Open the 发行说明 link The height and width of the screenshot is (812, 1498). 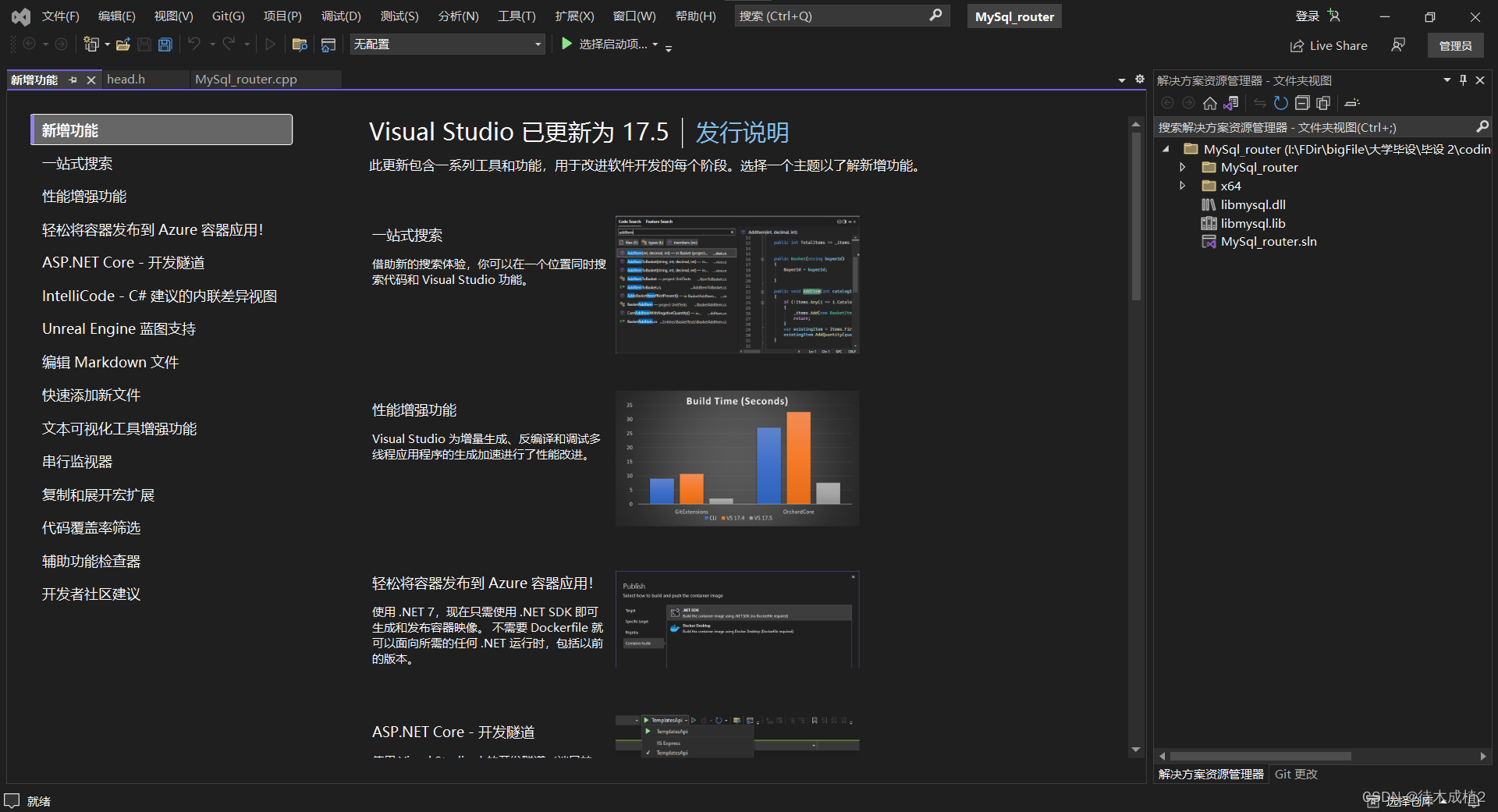(741, 133)
